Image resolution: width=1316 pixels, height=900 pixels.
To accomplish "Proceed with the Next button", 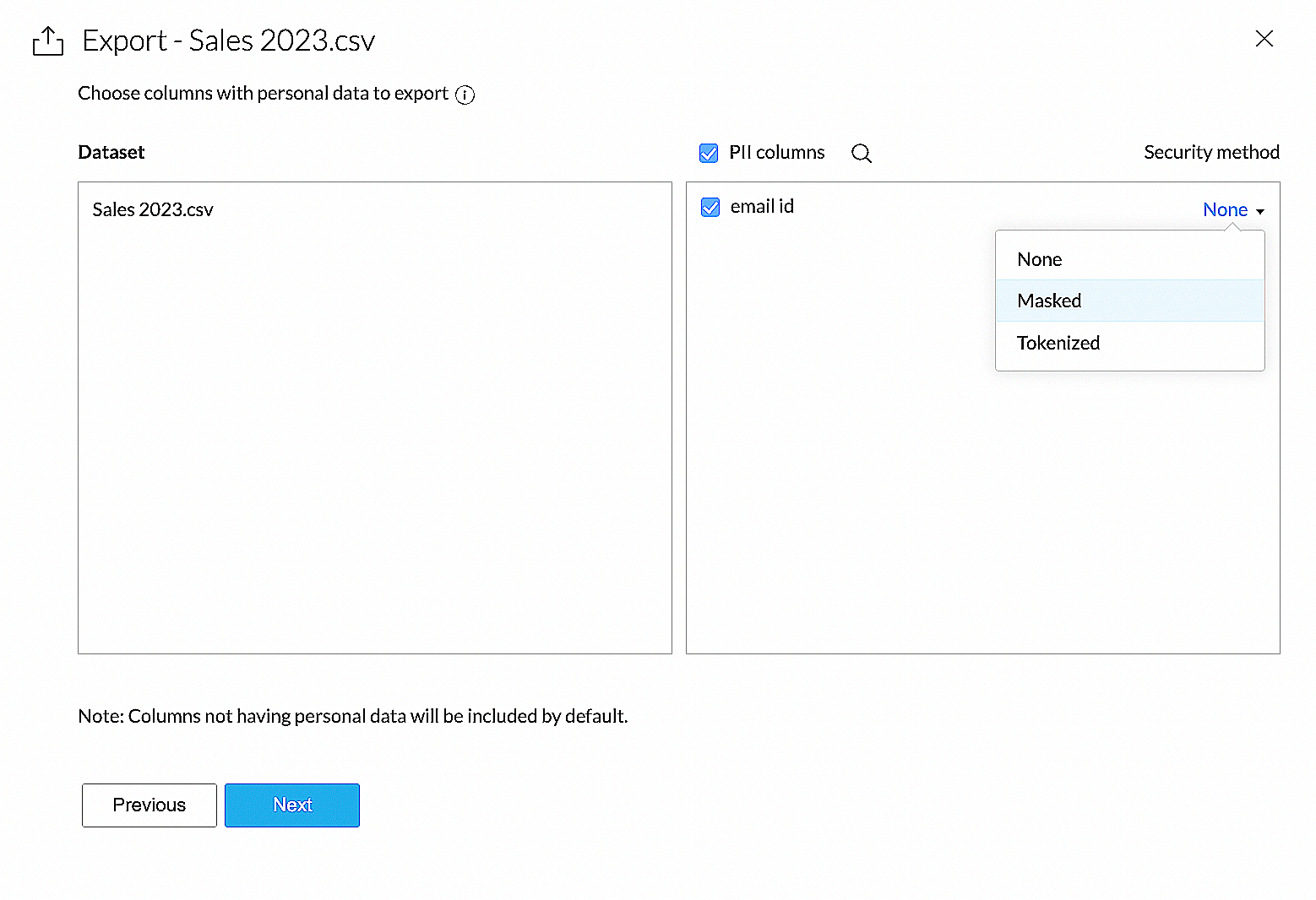I will [292, 805].
